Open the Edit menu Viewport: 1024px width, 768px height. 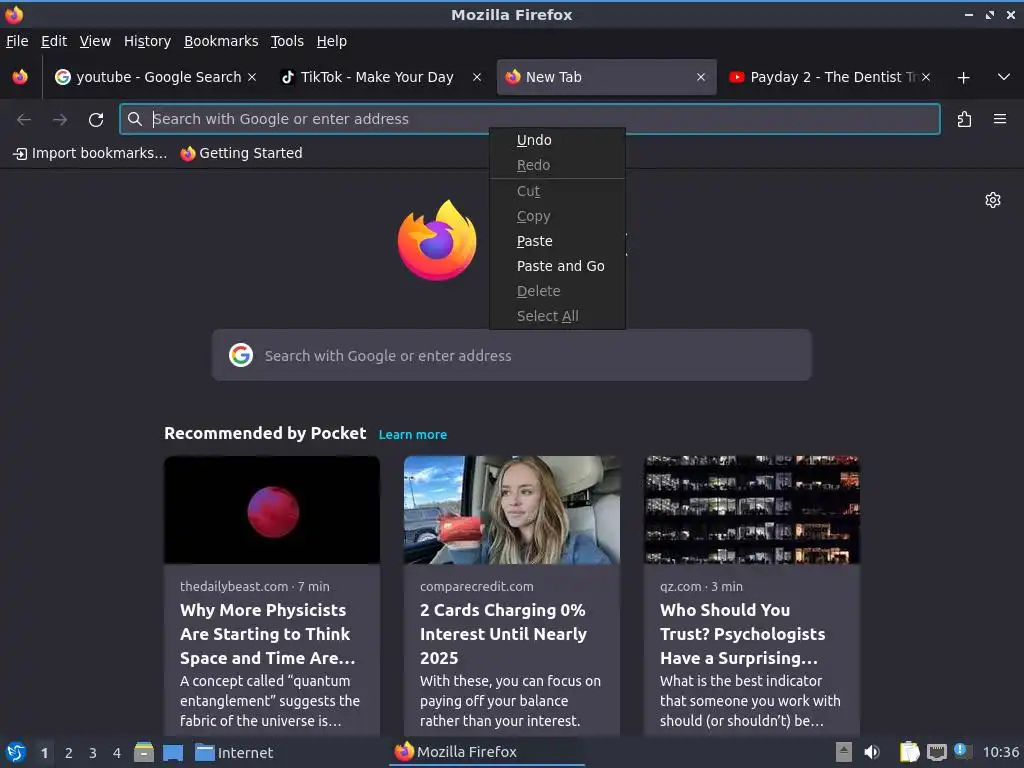click(x=54, y=41)
